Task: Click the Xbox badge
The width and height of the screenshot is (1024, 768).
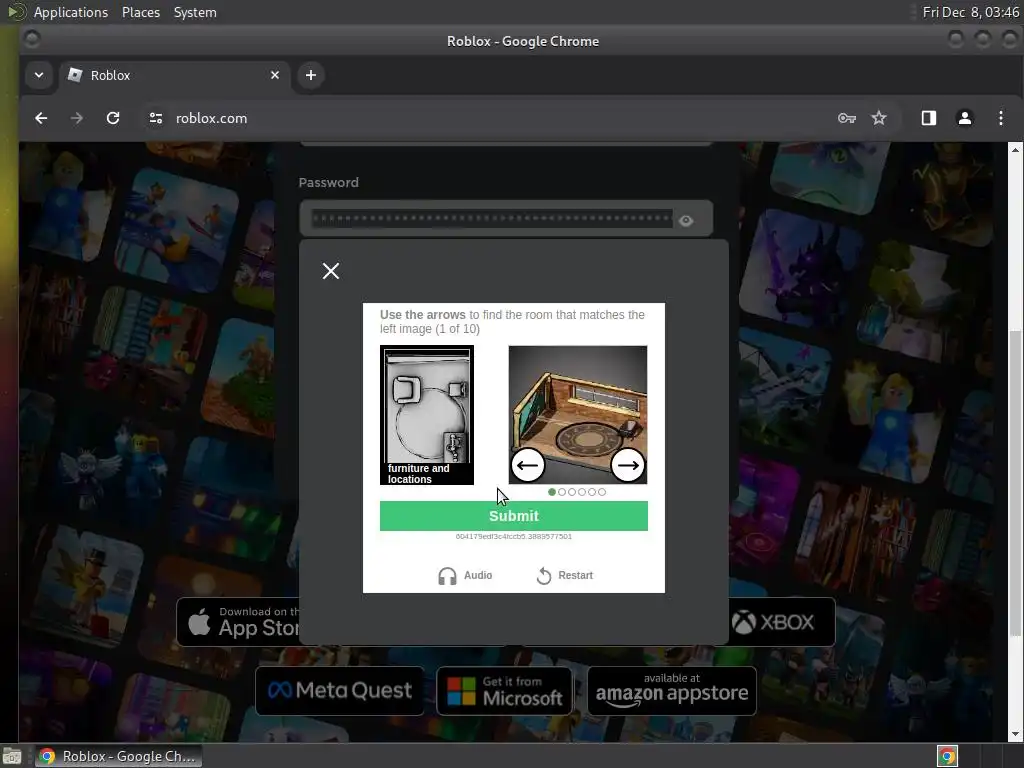Action: [782, 622]
